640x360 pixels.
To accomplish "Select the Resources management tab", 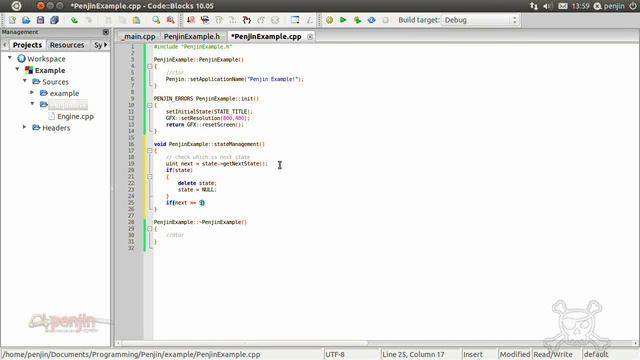I will pyautogui.click(x=67, y=45).
